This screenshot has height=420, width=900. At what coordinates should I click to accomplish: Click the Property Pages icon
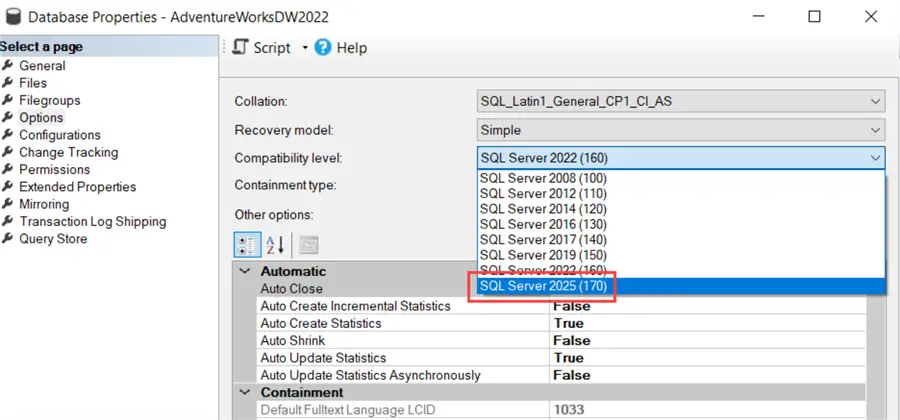click(309, 246)
